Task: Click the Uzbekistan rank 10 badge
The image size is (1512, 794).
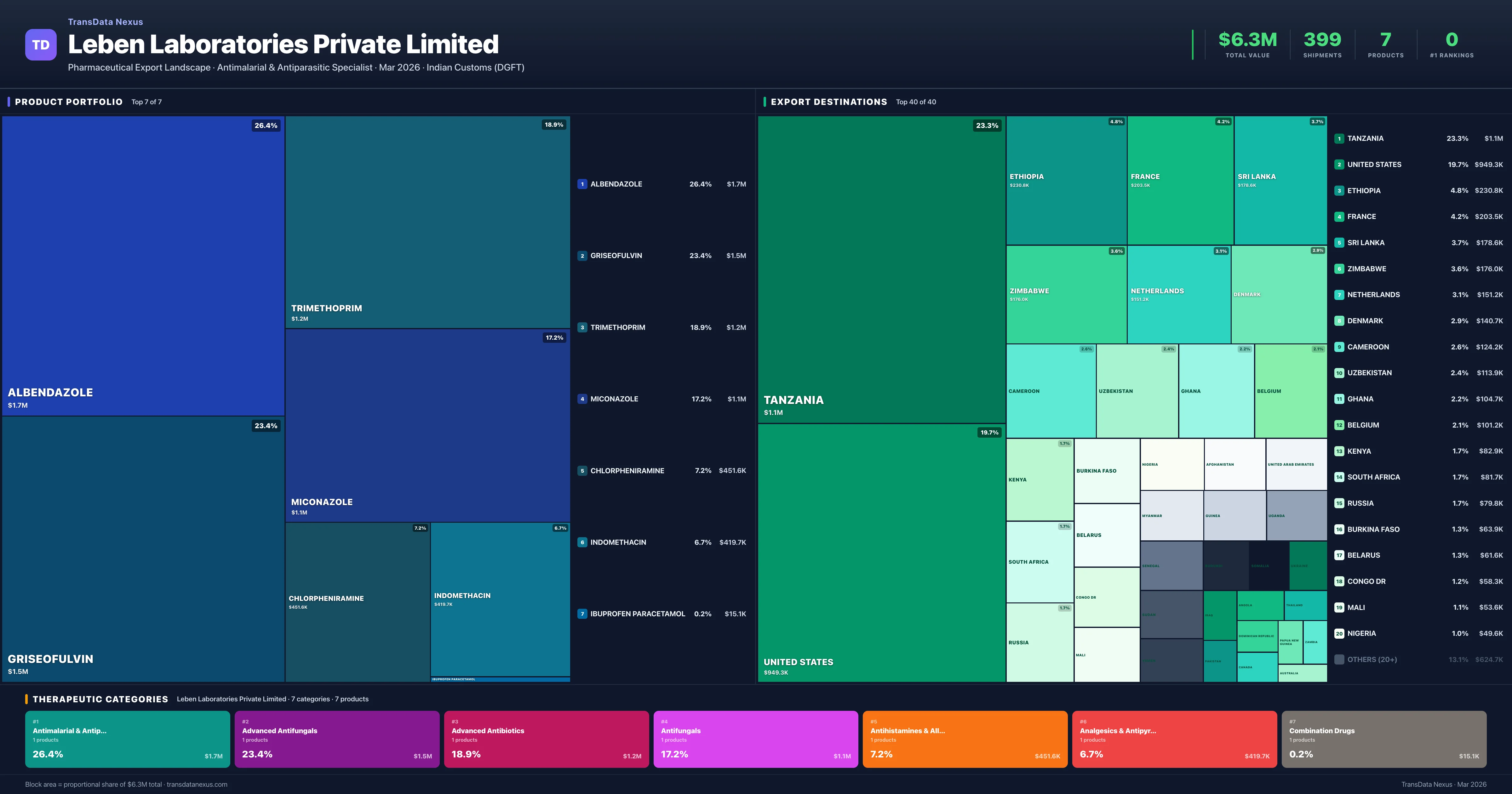Action: [x=1339, y=373]
